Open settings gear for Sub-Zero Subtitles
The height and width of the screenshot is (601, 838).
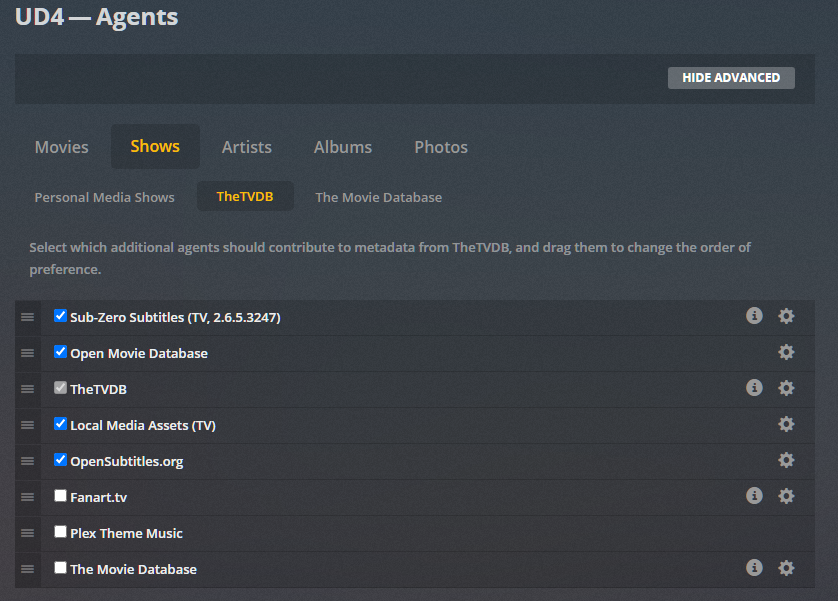[786, 316]
